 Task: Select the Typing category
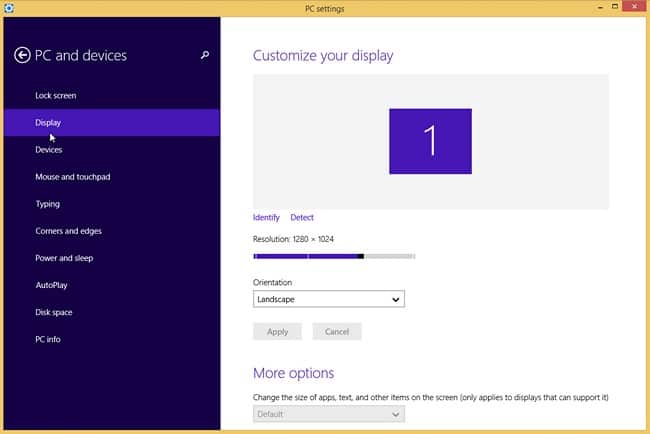coord(47,204)
